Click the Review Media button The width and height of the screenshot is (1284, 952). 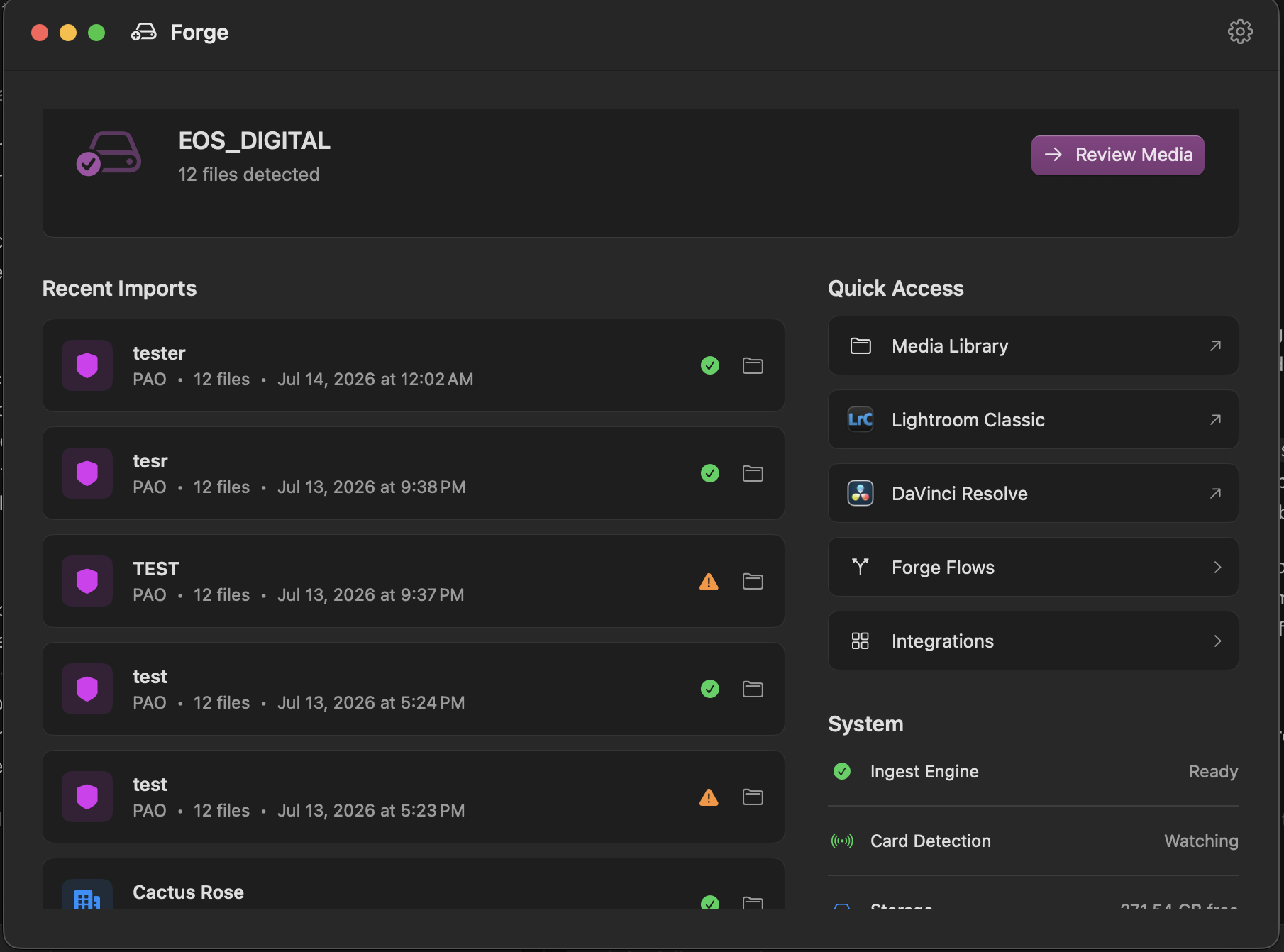click(x=1117, y=155)
